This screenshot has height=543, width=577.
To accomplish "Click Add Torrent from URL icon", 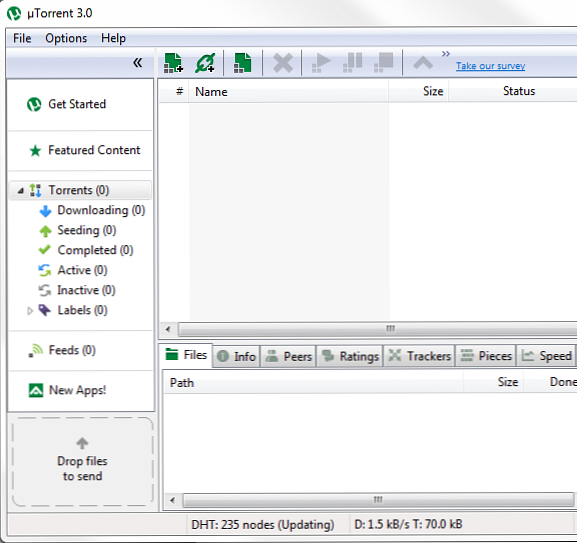I will click(x=205, y=63).
